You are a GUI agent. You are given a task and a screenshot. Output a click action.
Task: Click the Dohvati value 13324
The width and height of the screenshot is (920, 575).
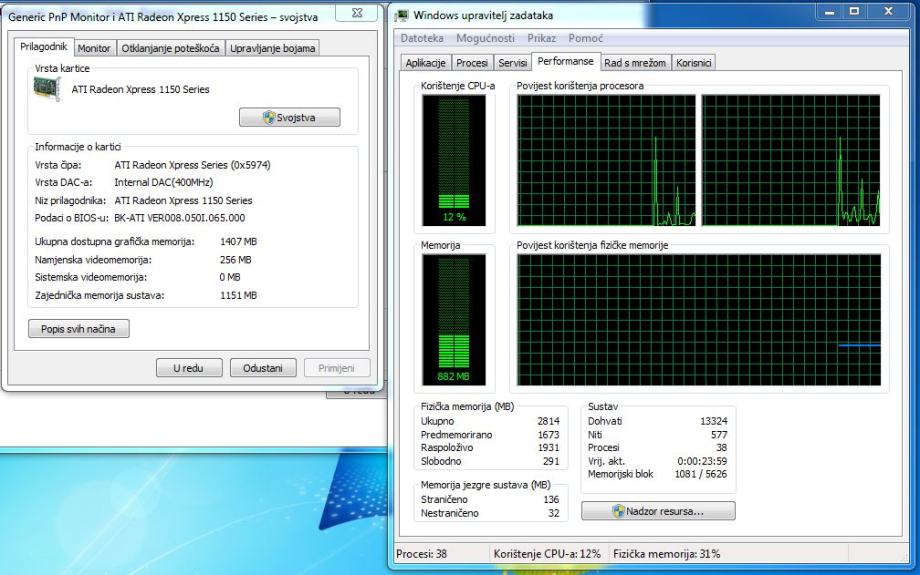tap(713, 421)
